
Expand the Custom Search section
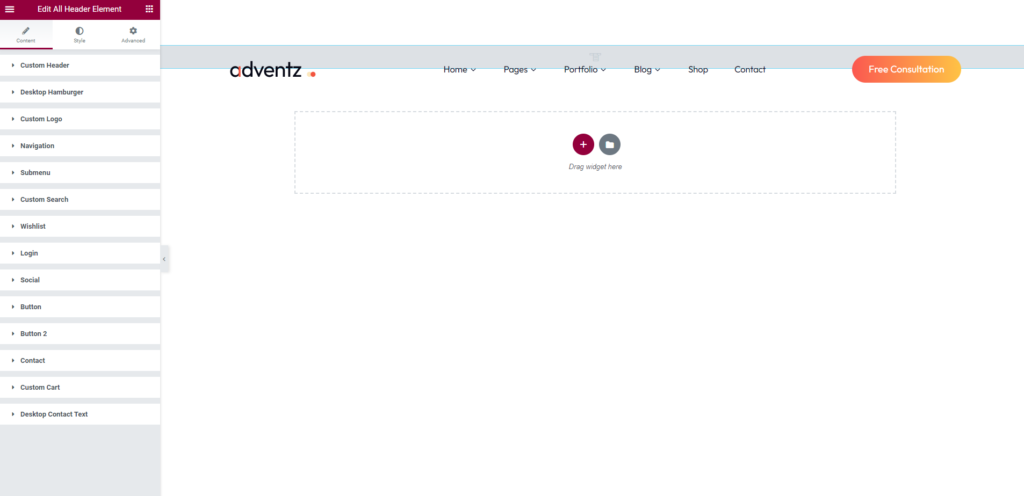tap(44, 200)
